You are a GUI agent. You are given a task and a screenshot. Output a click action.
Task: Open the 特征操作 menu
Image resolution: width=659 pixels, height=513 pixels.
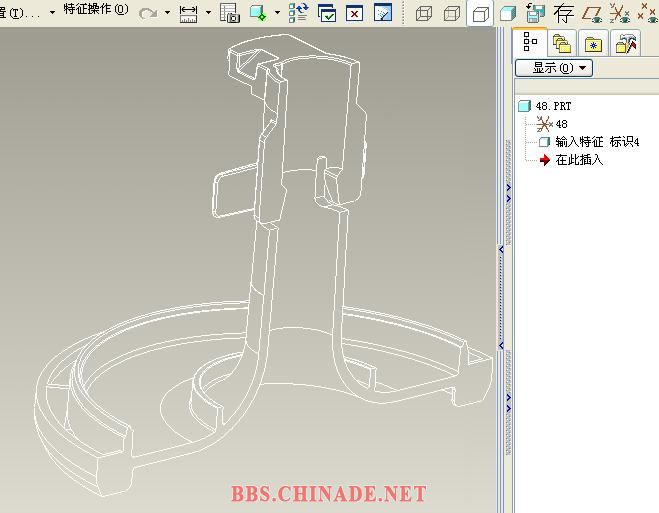coord(96,10)
